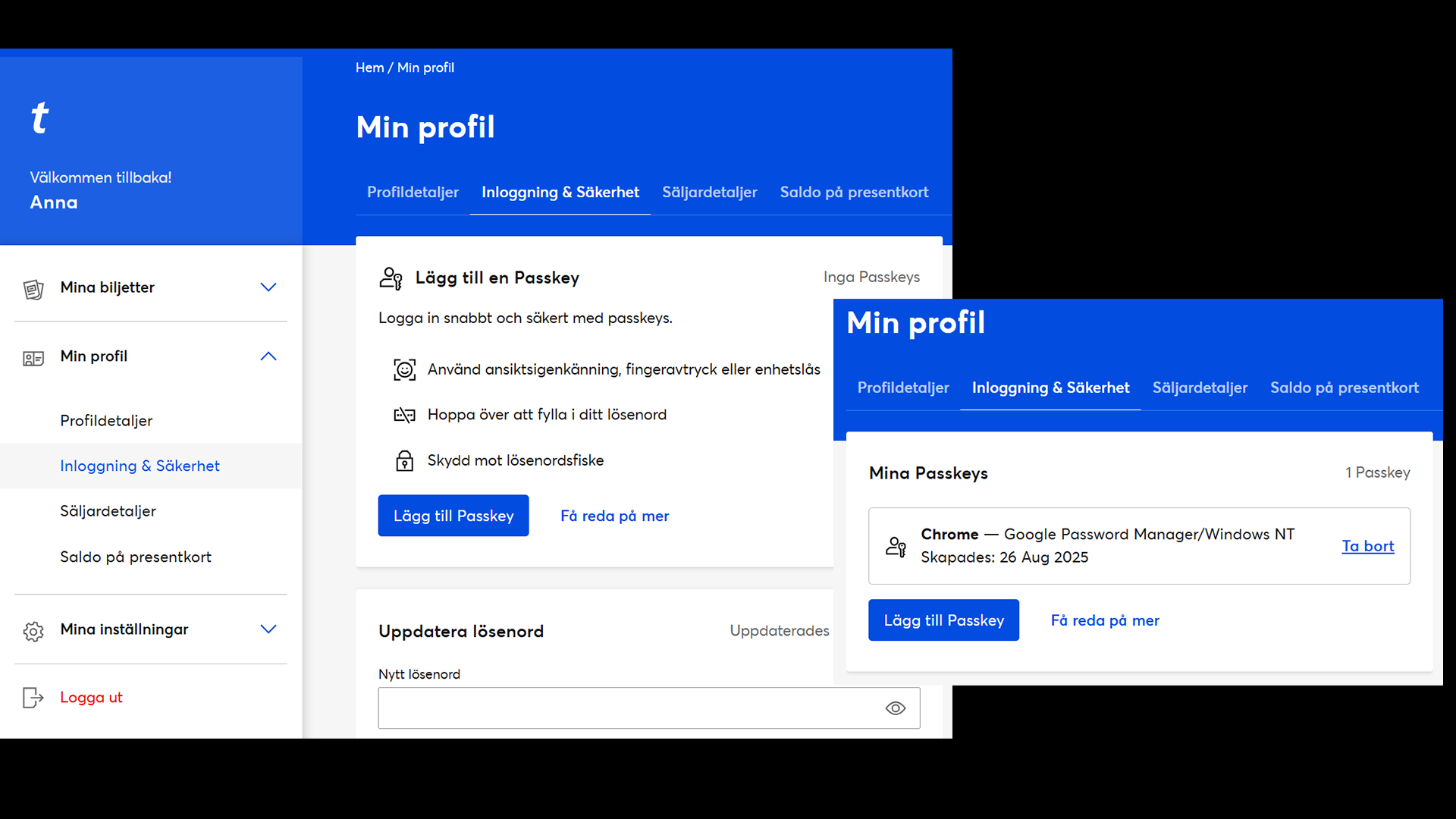Click the Nytt lösenord input field
The image size is (1456, 819).
click(x=629, y=708)
